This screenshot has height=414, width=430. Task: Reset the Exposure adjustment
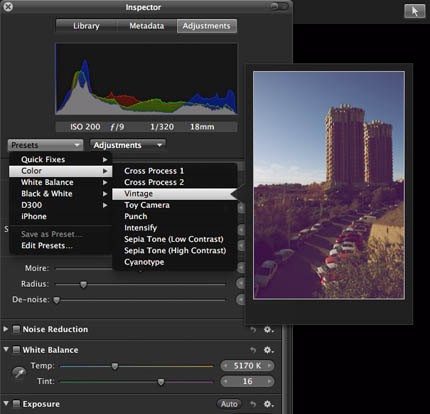coord(253,404)
